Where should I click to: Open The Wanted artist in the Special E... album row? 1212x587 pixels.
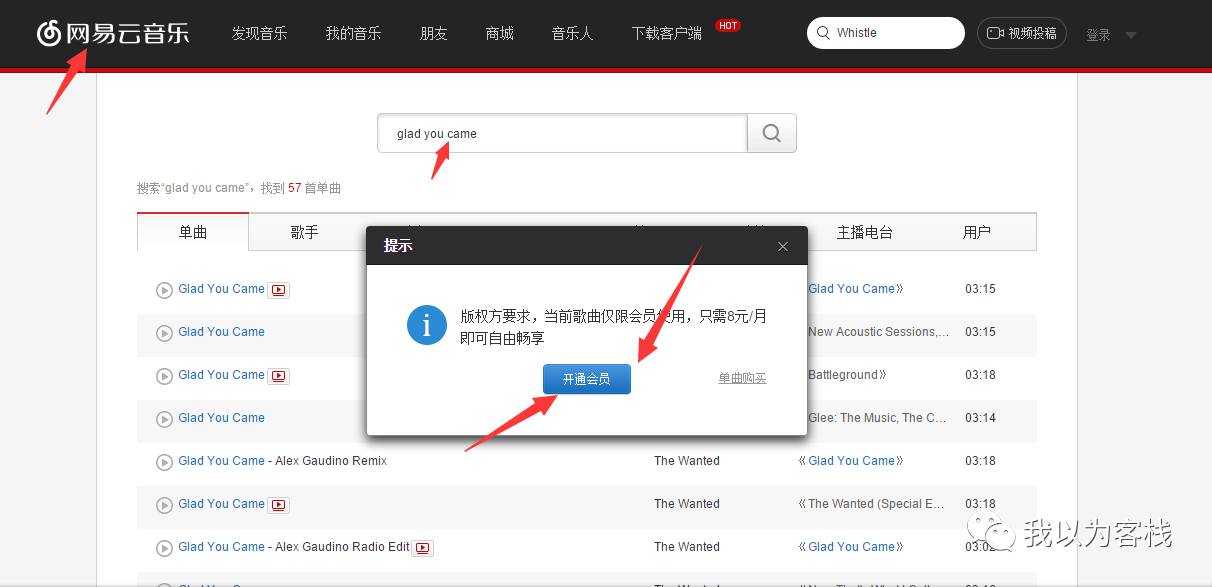(687, 504)
